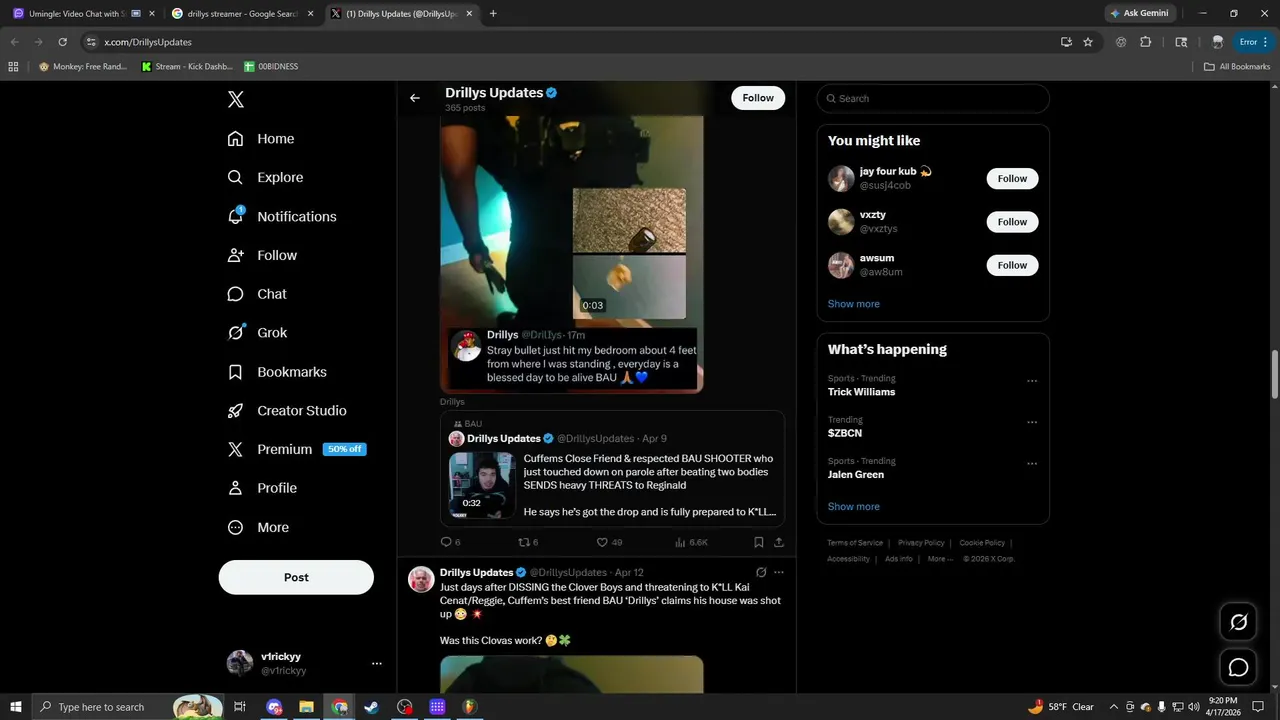Click the Premium X icon in sidebar
Screen dimensions: 1280x720
[236, 450]
